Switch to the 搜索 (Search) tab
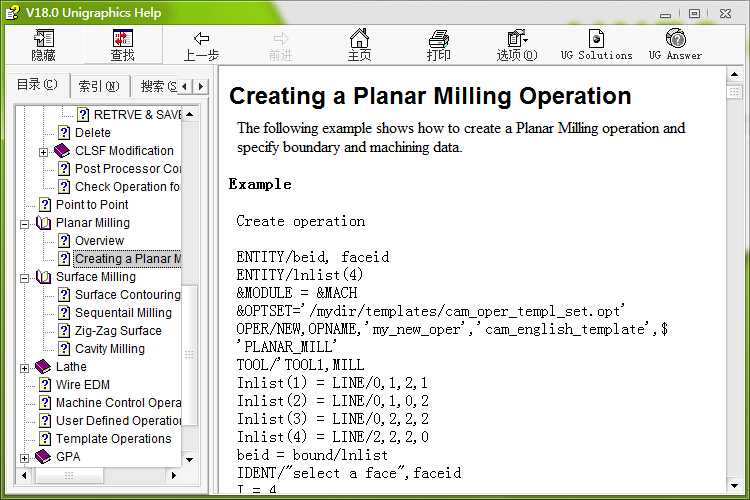 coord(156,86)
